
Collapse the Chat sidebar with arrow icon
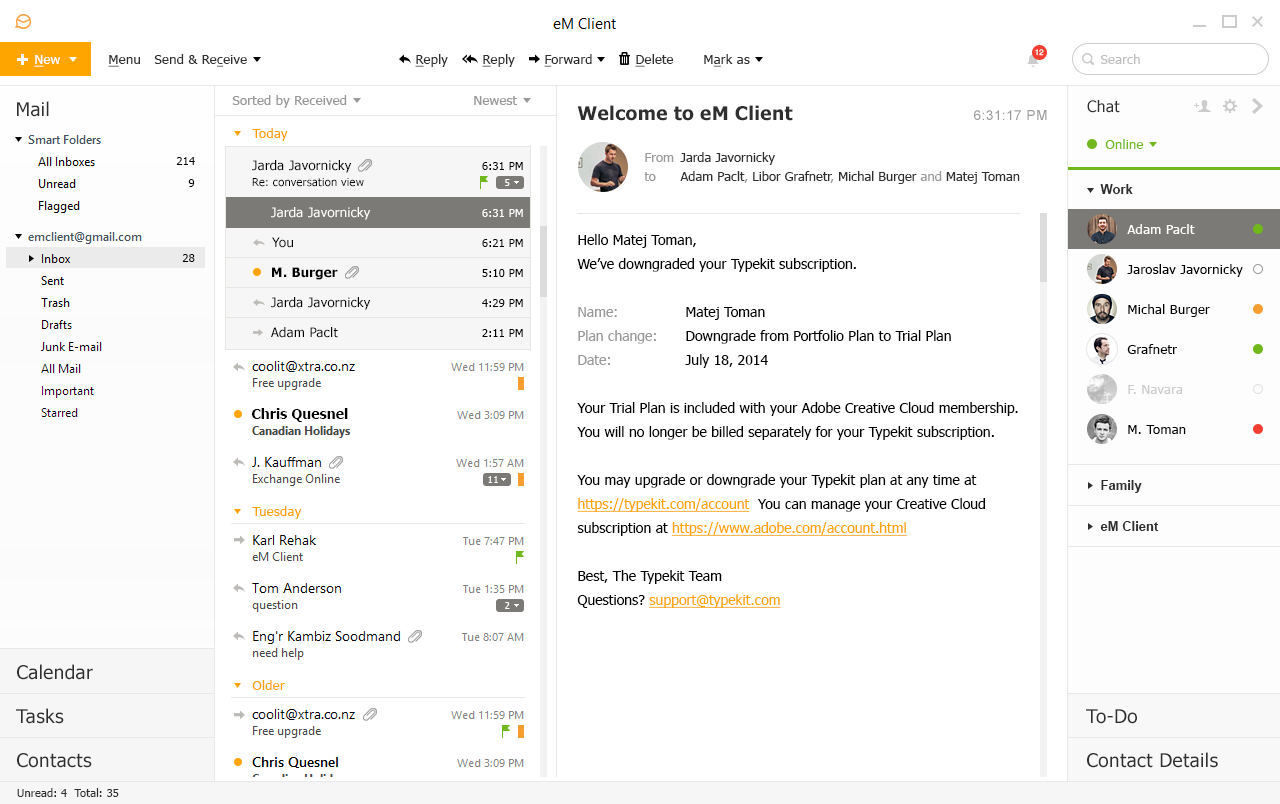tap(1258, 106)
